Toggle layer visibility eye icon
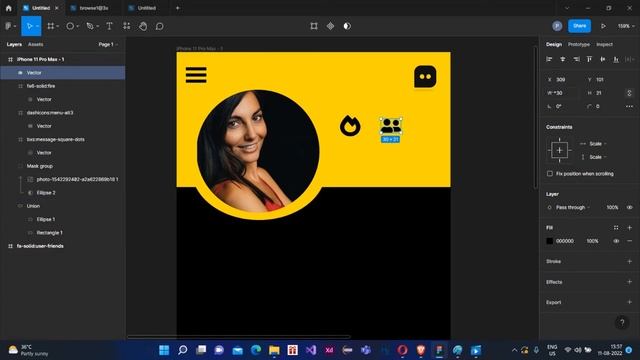The image size is (640, 360). 629,207
